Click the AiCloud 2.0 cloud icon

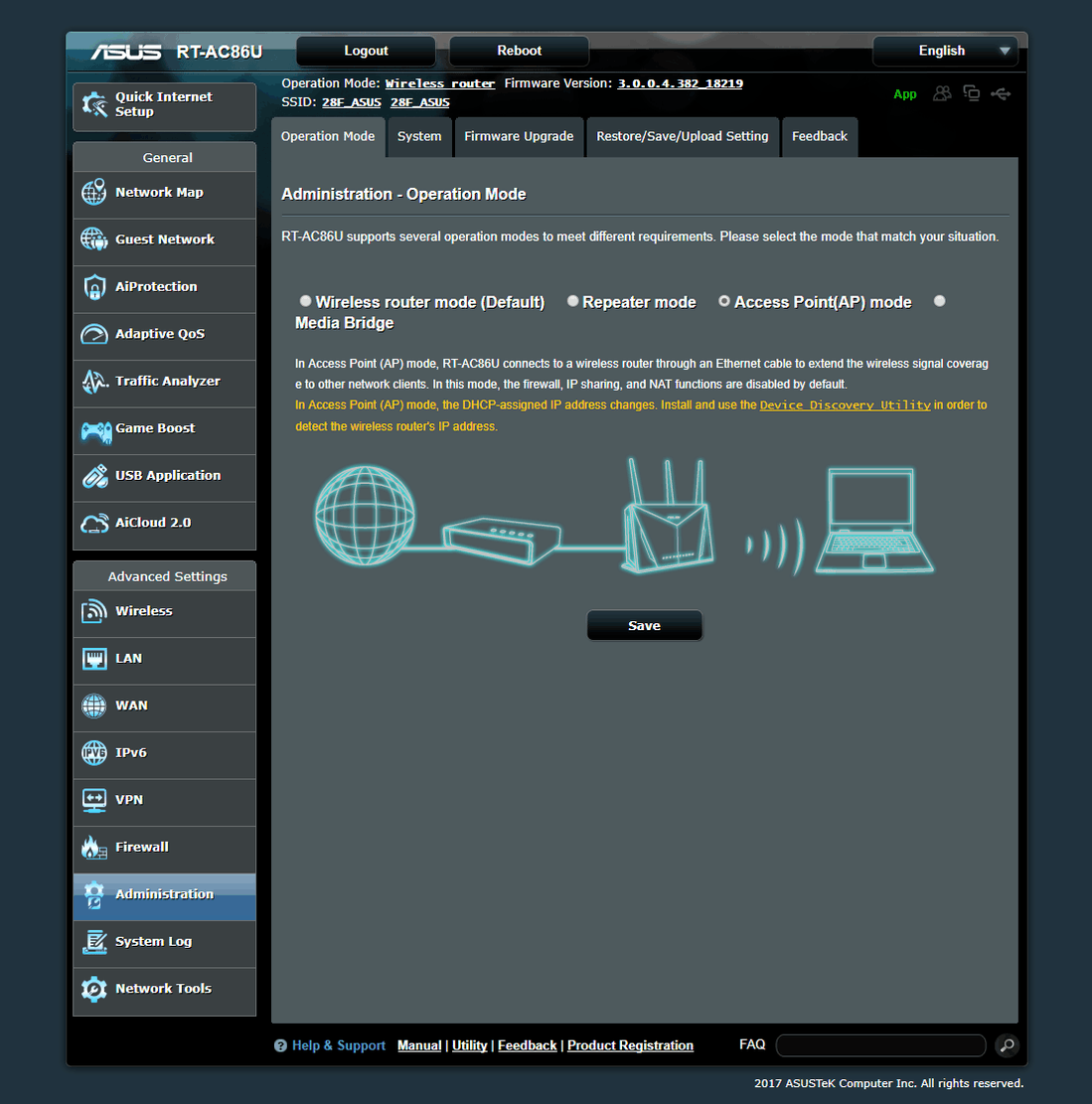pyautogui.click(x=94, y=523)
